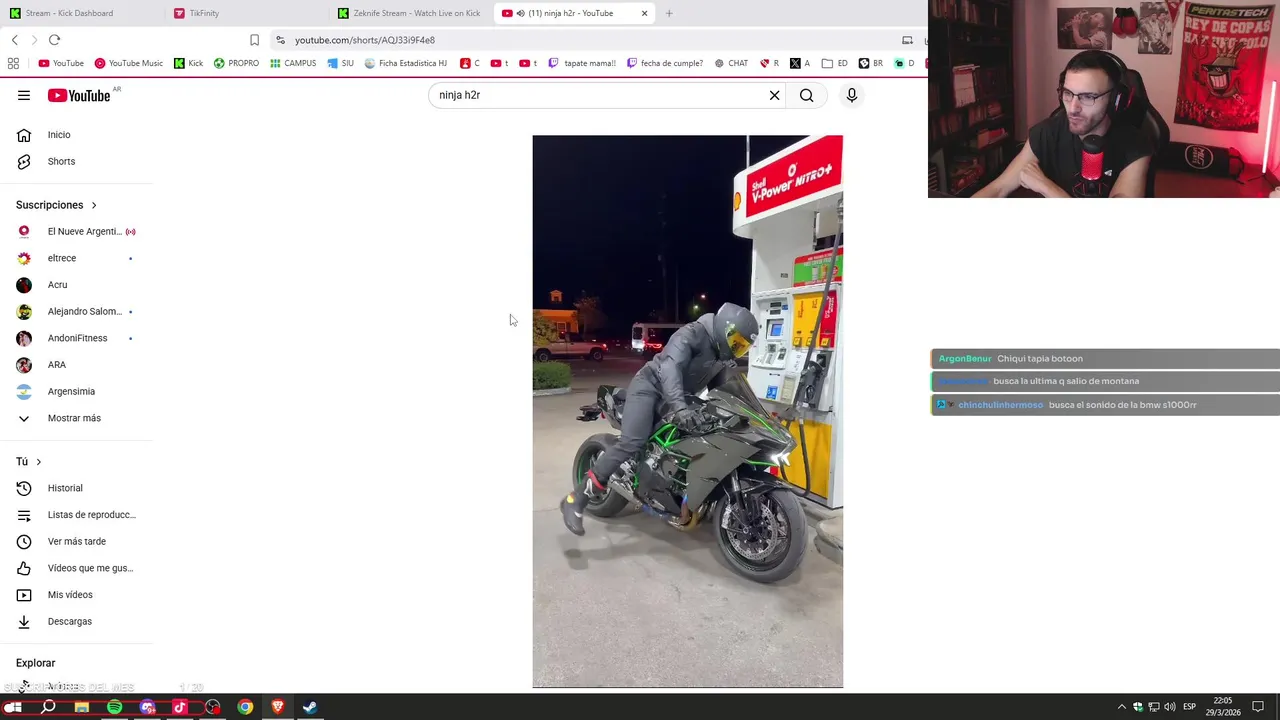Run search with the magnifier button
1280x720 pixels.
click(807, 95)
